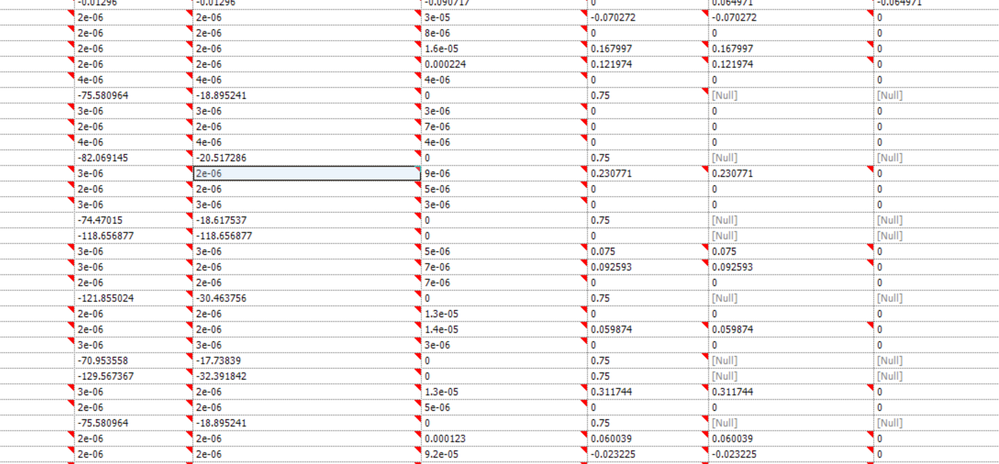Viewport: 999px width, 464px height.
Task: Click the 0.000123 cell
Action: coord(504,439)
